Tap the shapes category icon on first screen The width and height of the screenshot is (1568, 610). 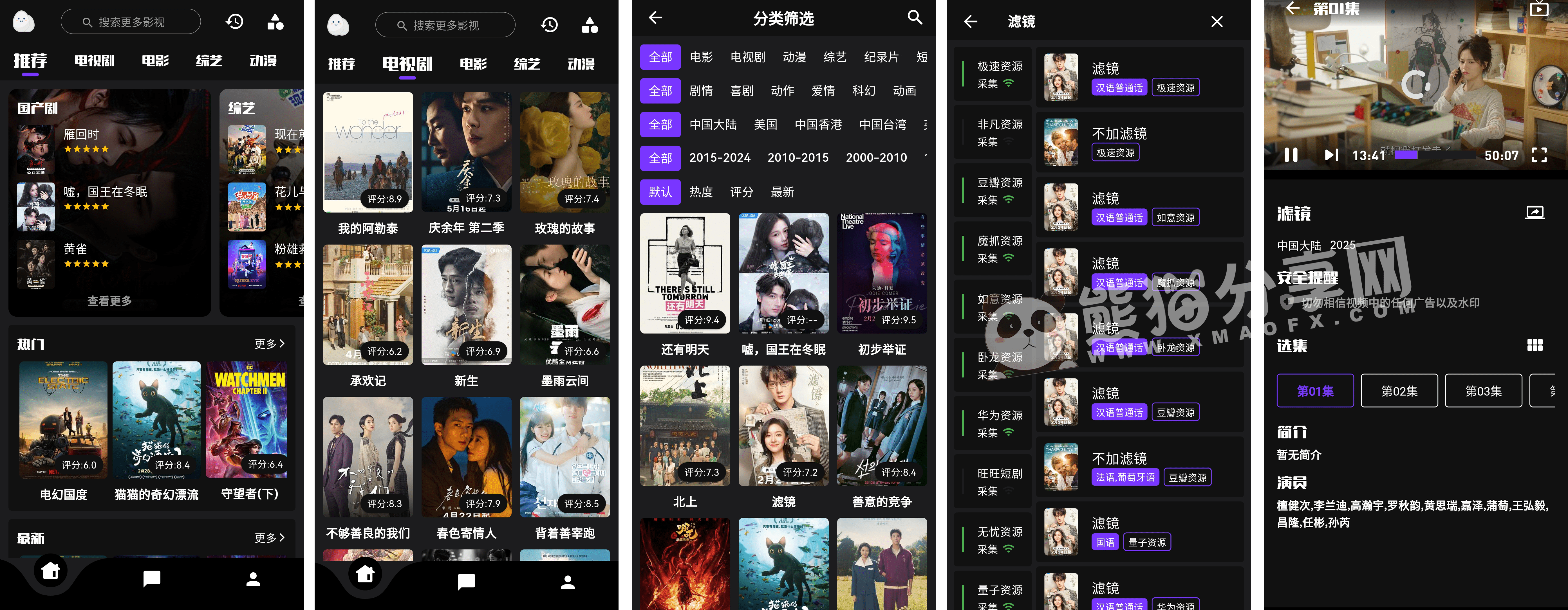point(275,22)
